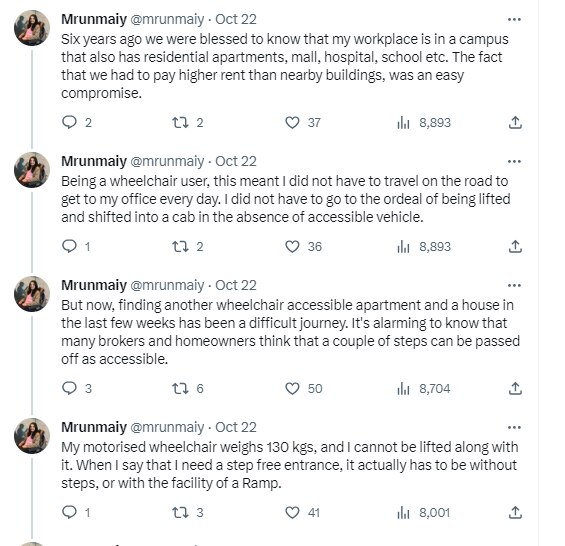
Task: Reply to the tweet about campus workplace
Action: pos(76,123)
